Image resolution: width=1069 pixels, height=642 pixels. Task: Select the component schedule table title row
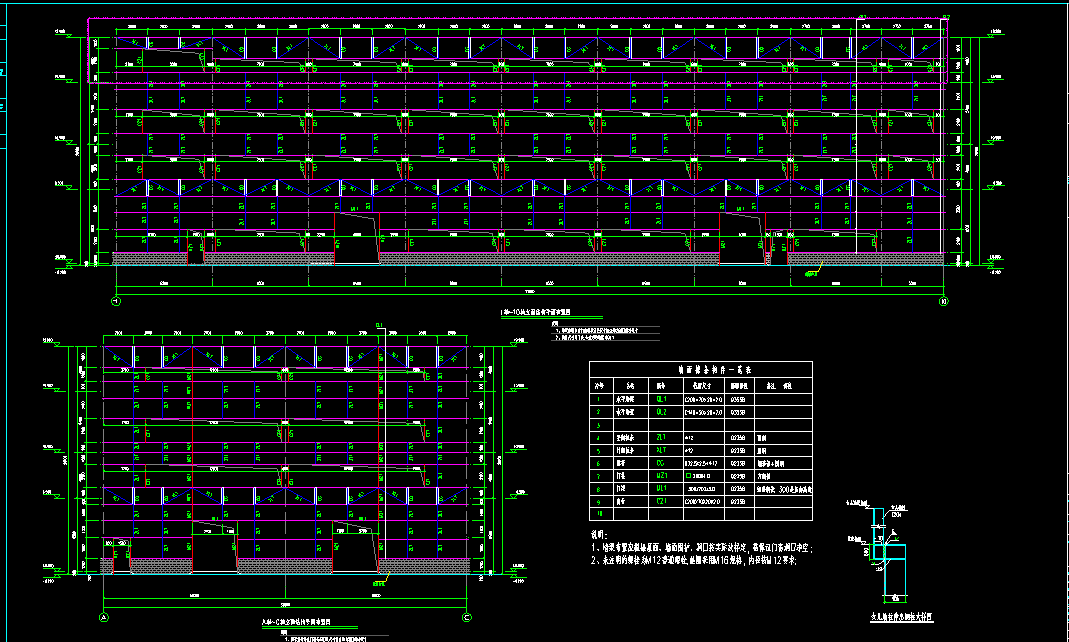click(x=701, y=368)
